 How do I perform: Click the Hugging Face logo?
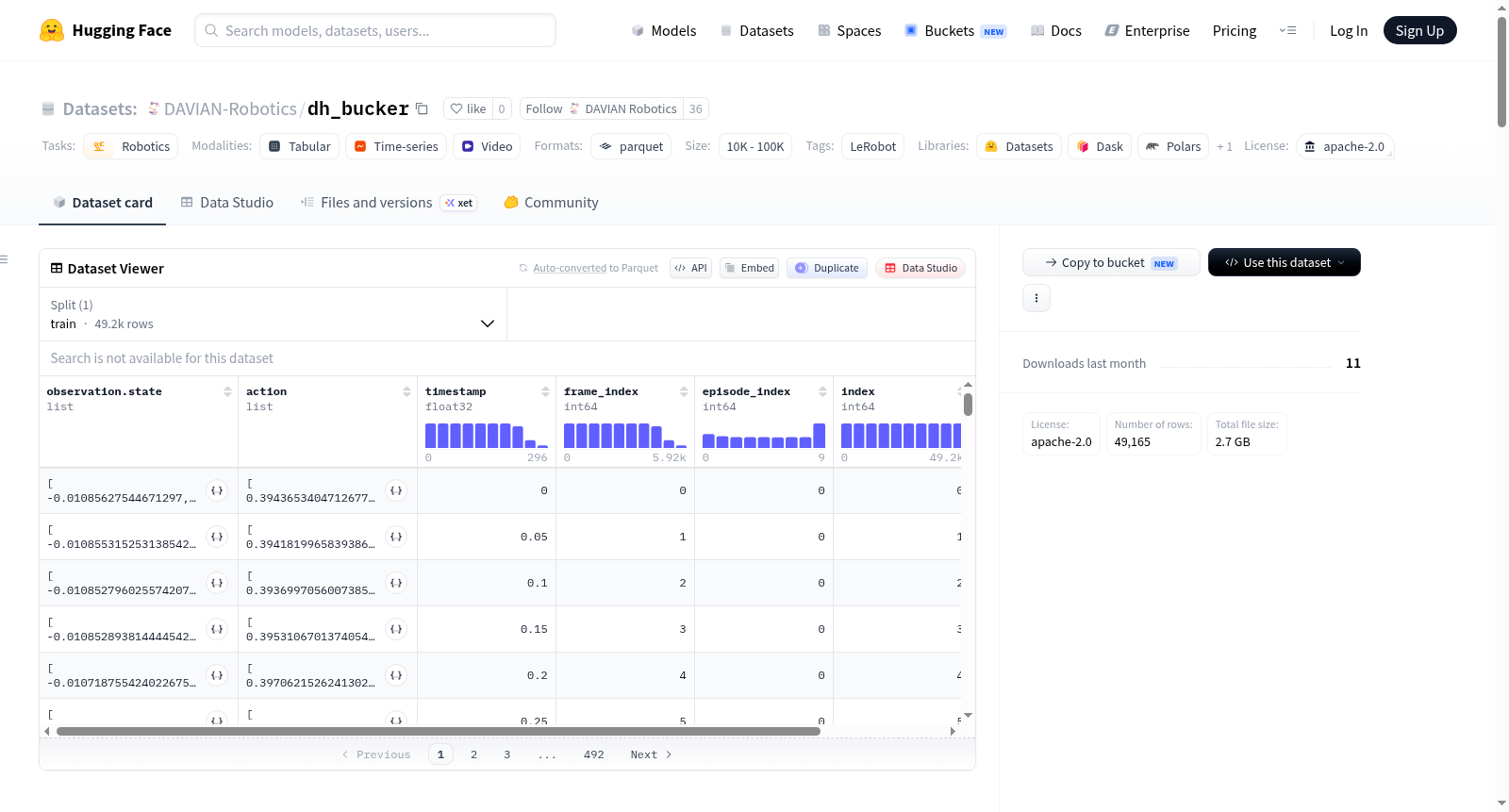click(105, 30)
